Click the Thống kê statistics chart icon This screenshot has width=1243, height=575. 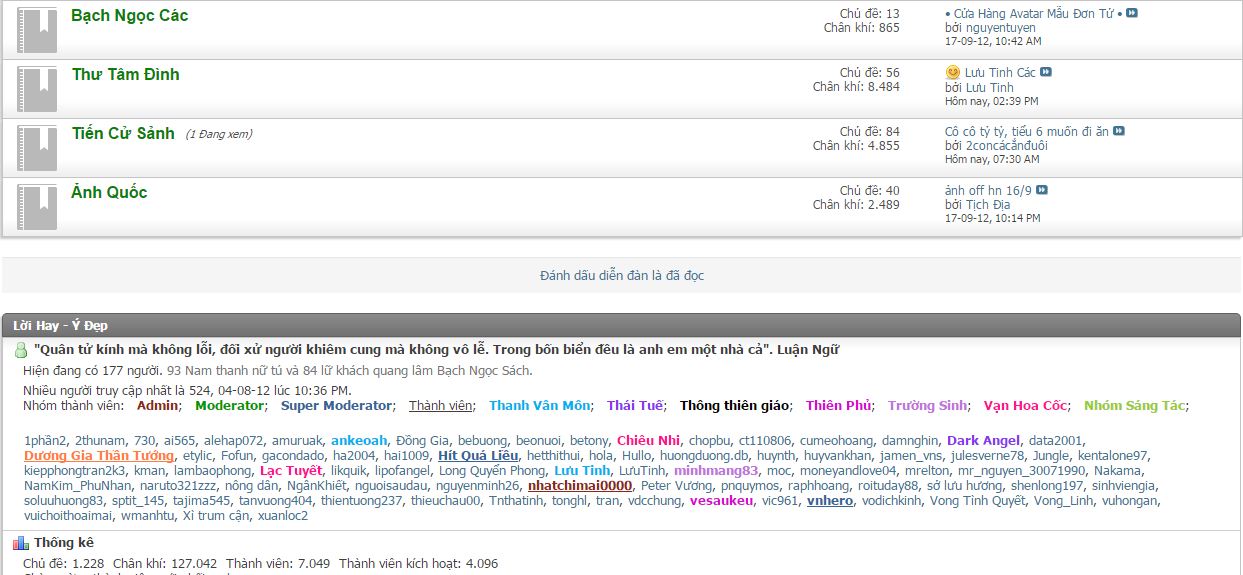pyautogui.click(x=21, y=543)
